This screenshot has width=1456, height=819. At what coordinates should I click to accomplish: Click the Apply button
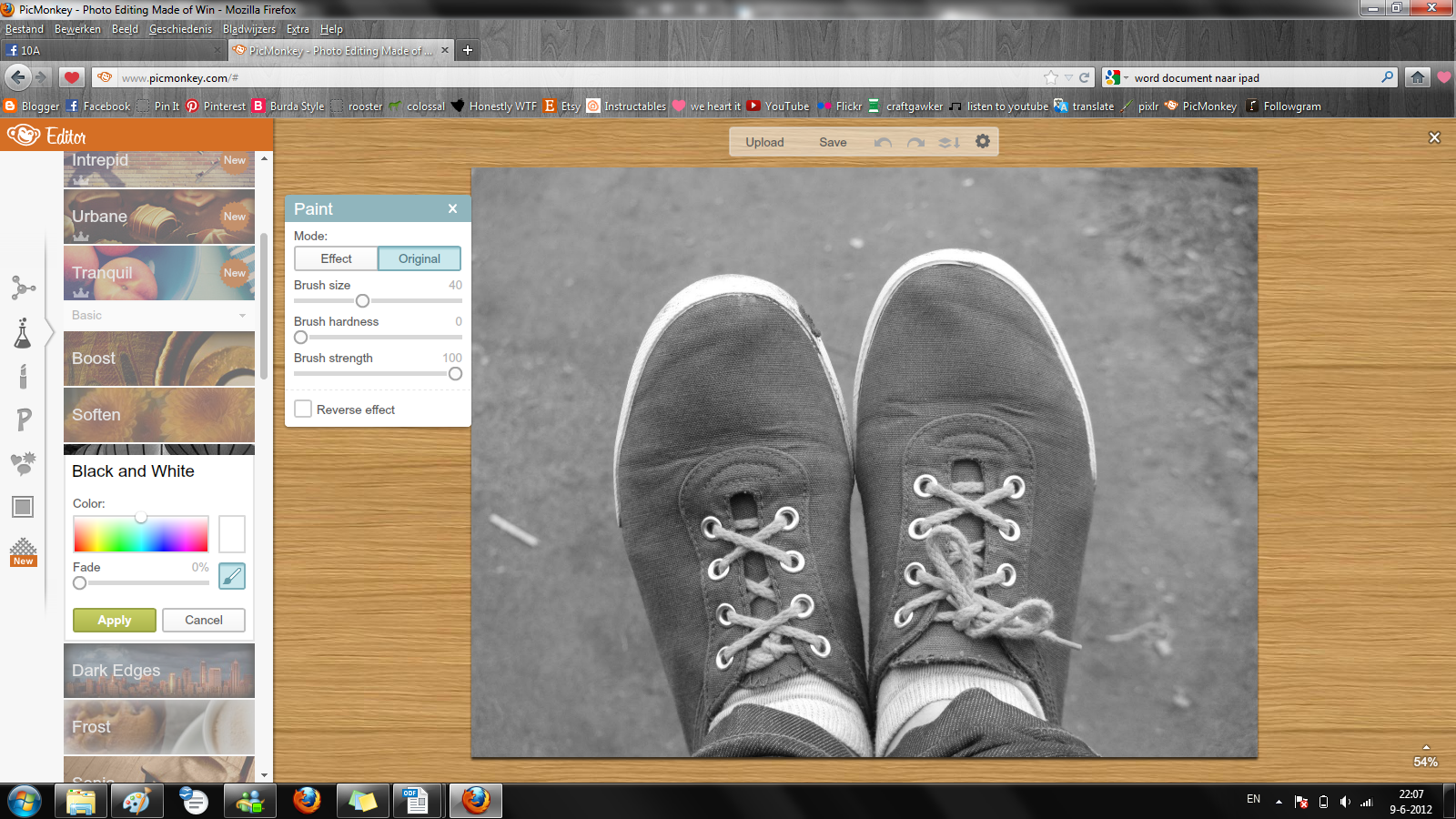[x=115, y=620]
